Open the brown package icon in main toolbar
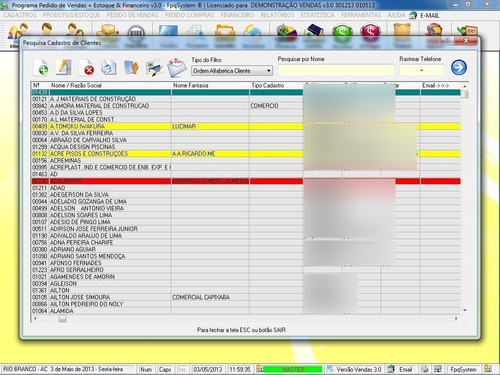This screenshot has height=375, width=500. (402, 31)
